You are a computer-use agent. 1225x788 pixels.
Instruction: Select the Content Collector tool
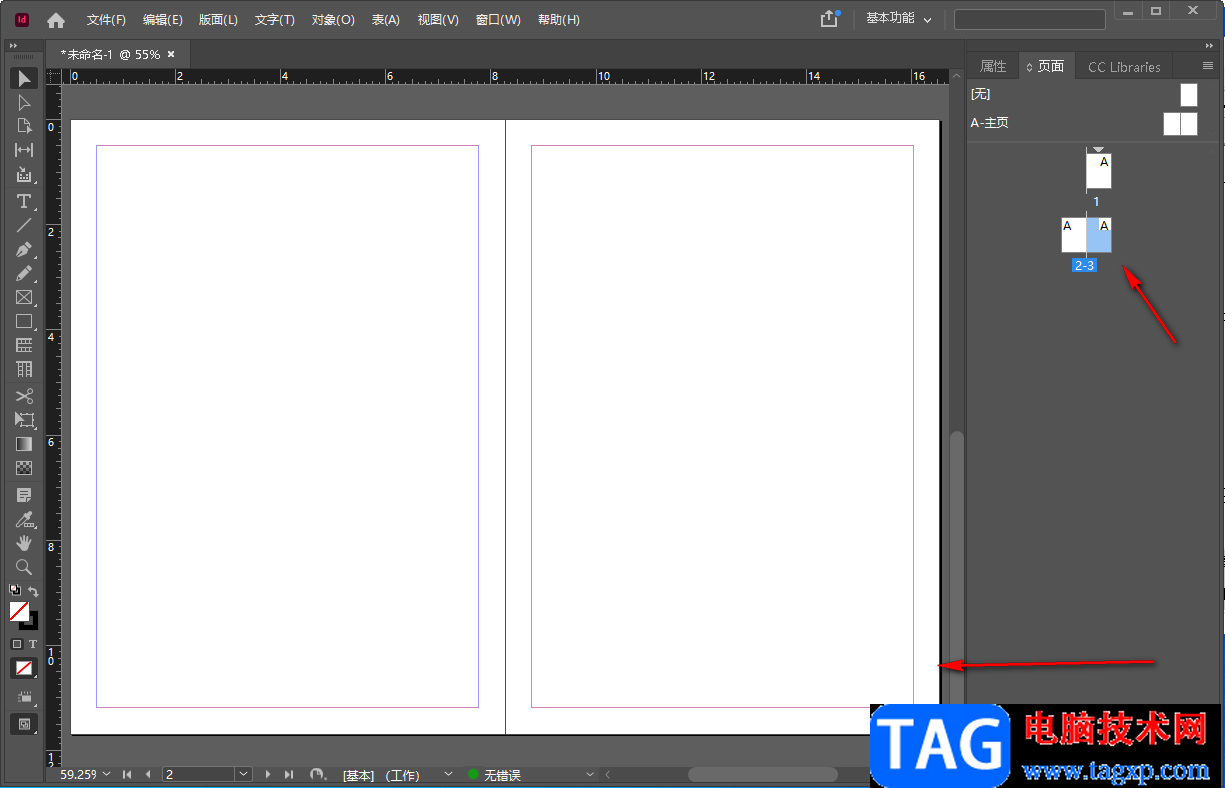pyautogui.click(x=24, y=174)
